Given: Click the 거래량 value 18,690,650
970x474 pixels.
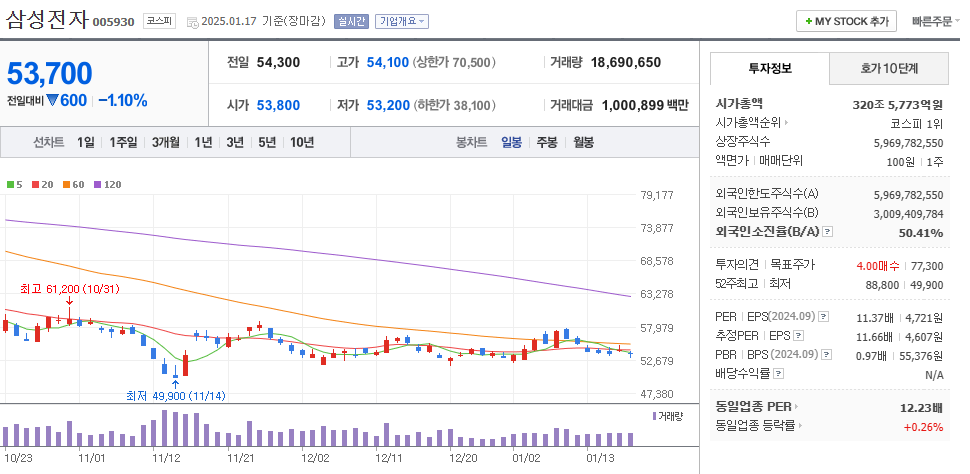Looking at the screenshot, I should [x=626, y=62].
